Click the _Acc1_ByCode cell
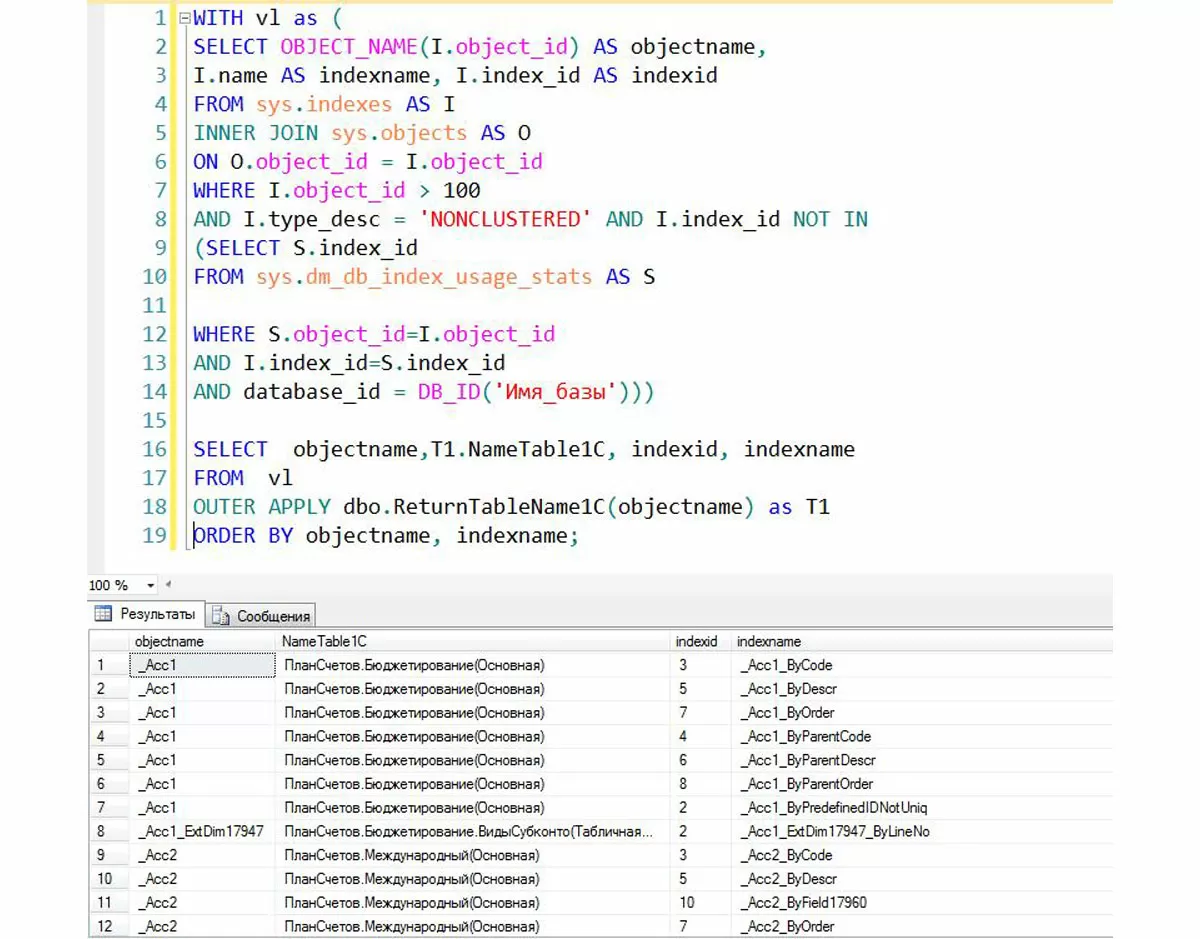Screen dimensions: 1200x939 click(x=920, y=665)
